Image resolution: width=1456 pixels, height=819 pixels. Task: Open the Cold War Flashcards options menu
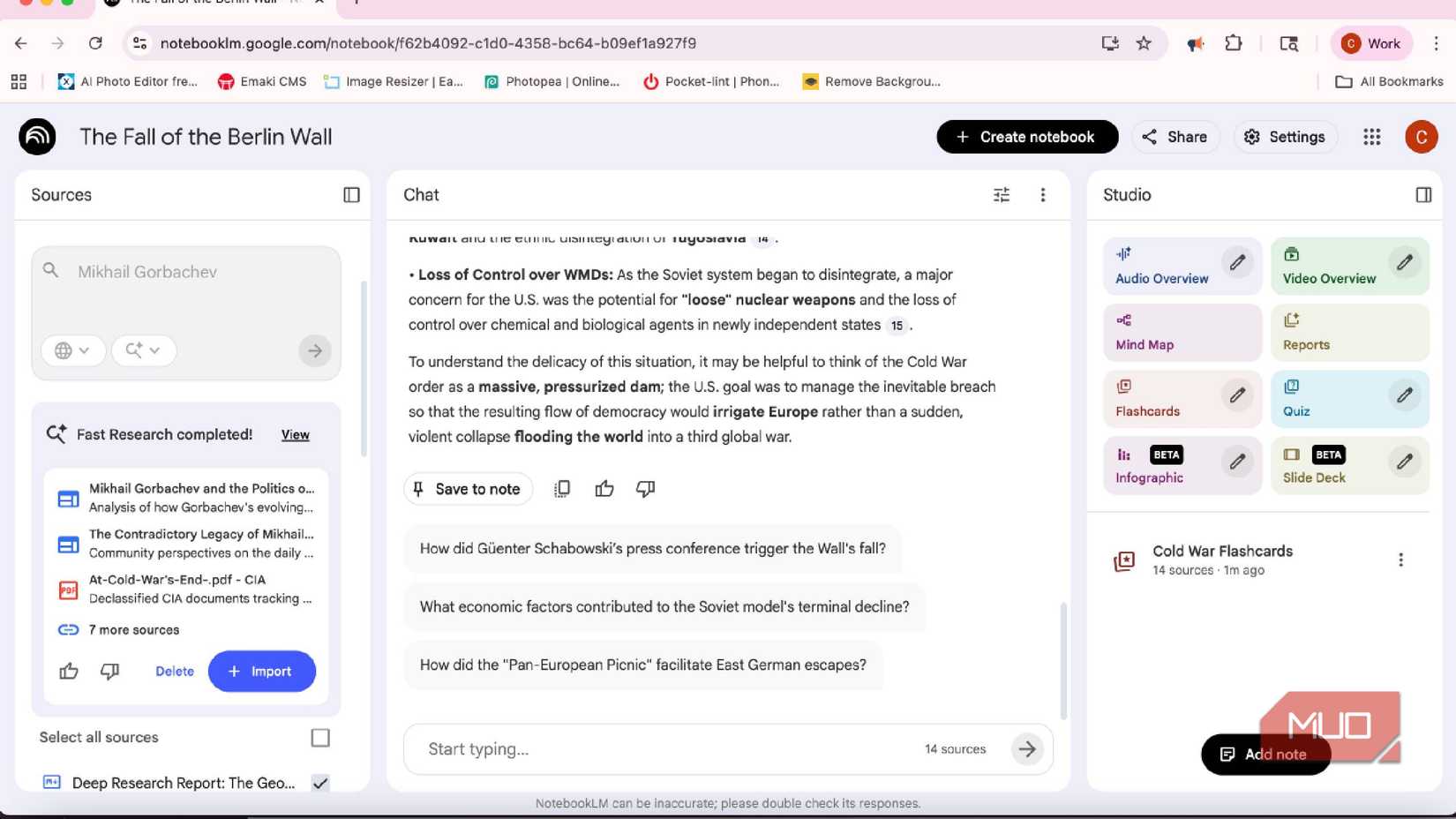pos(1400,559)
